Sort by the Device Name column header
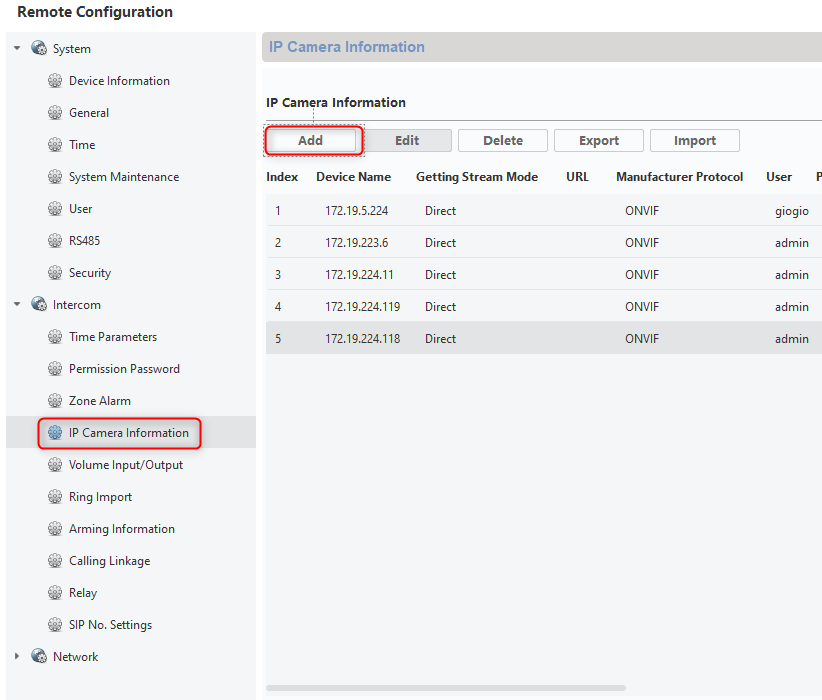822x700 pixels. click(x=353, y=177)
